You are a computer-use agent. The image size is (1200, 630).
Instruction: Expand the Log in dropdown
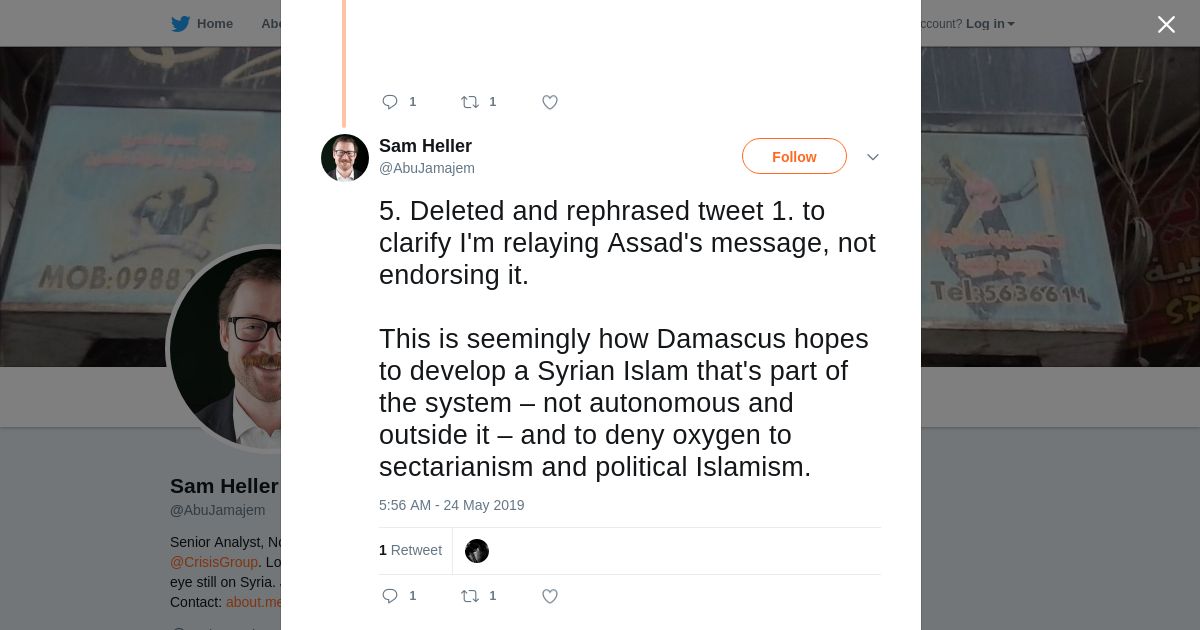[x=989, y=24]
